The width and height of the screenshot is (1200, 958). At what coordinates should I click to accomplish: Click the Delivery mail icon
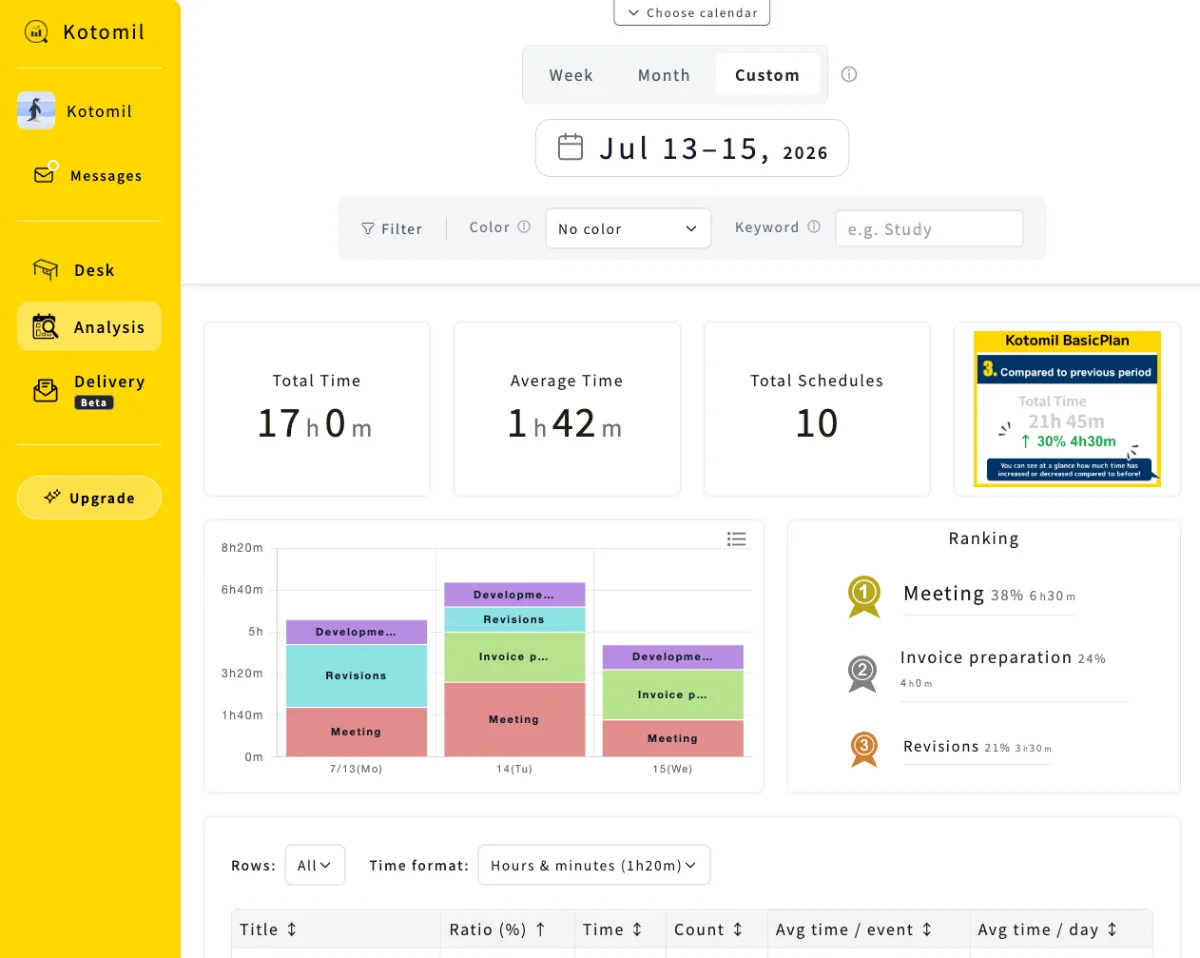(46, 390)
